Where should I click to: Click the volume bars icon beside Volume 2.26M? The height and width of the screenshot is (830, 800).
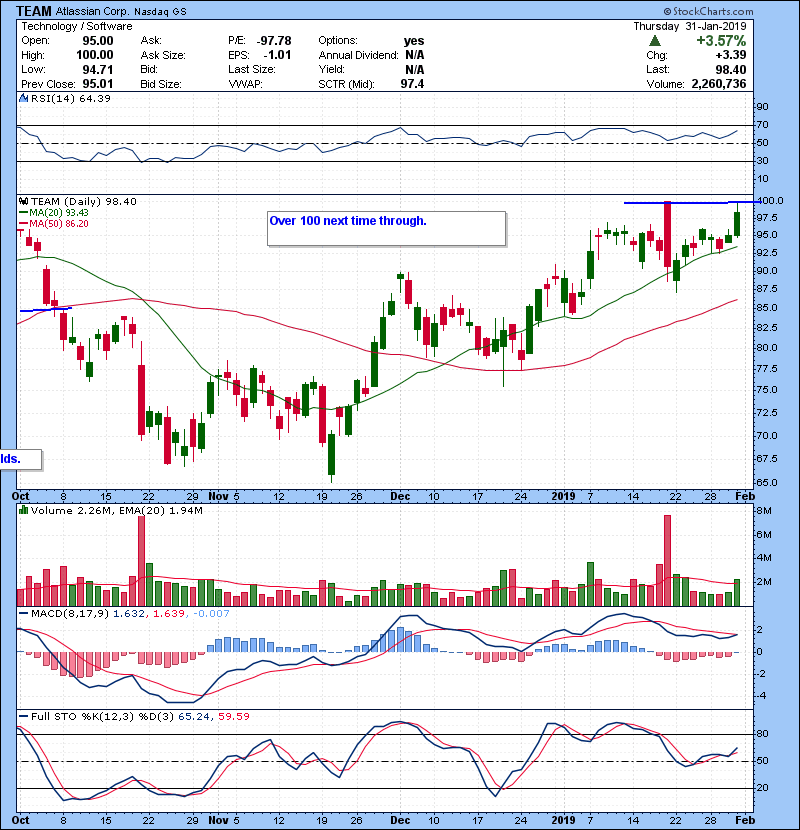[x=24, y=510]
